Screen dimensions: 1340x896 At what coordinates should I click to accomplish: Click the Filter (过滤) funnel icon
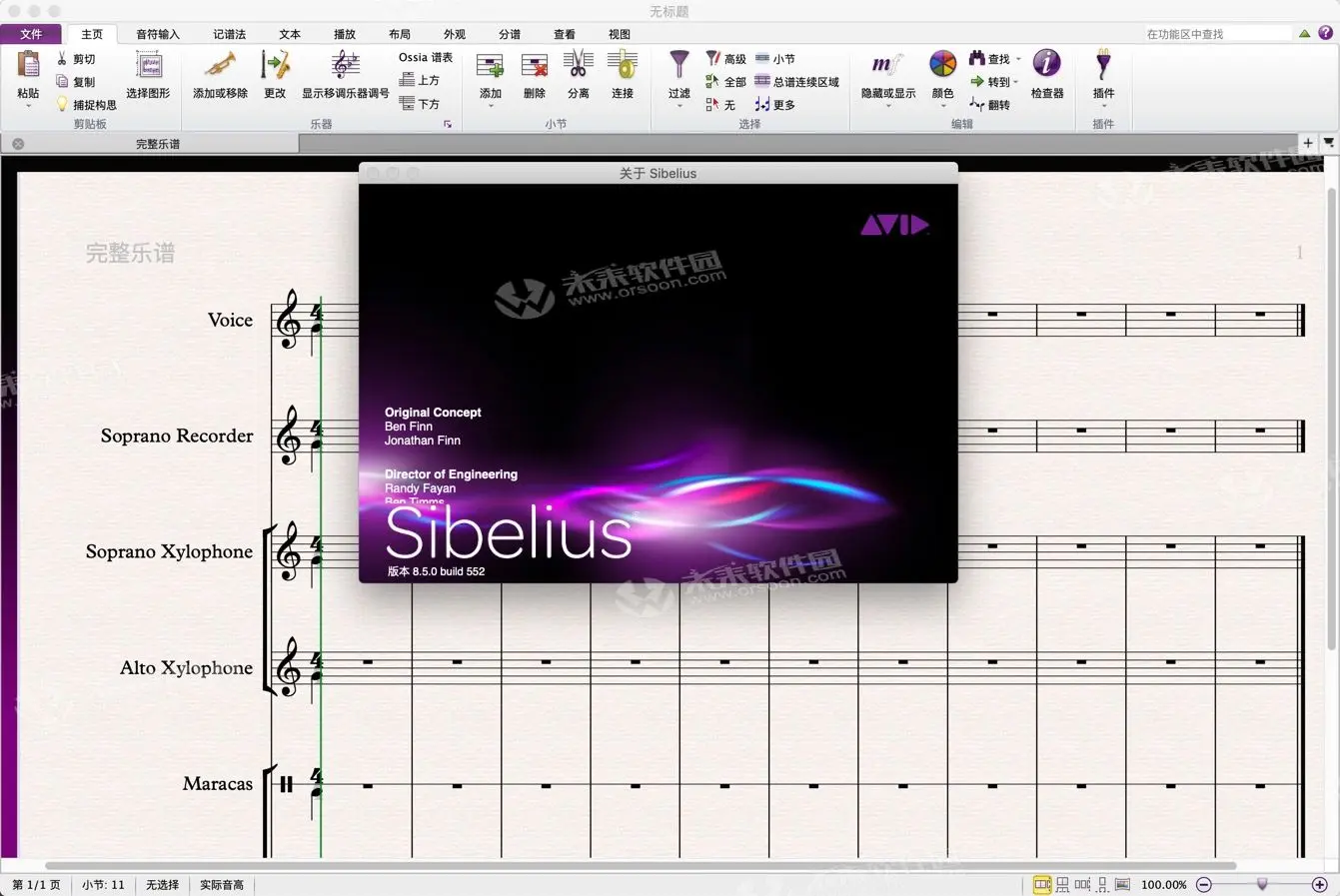679,66
